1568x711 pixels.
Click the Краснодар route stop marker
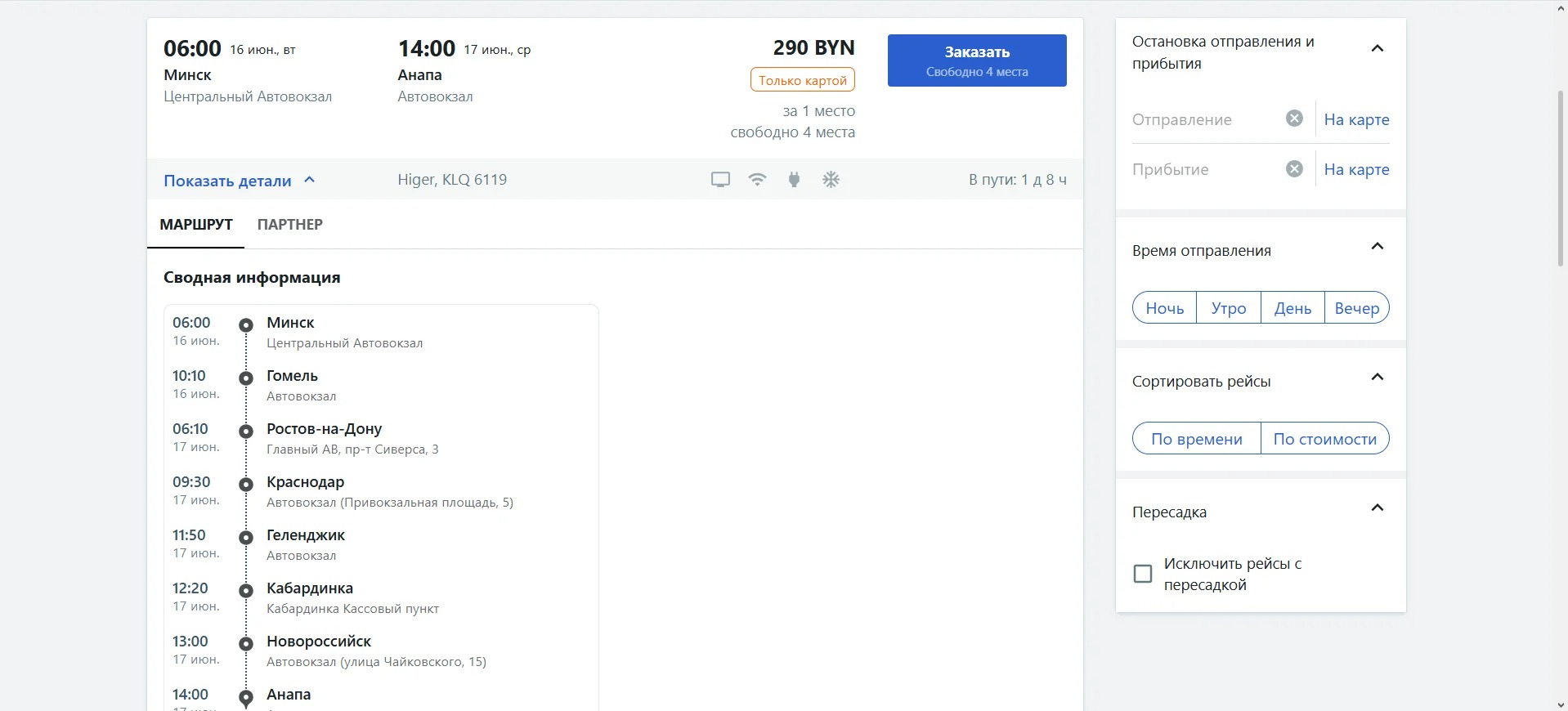(x=246, y=485)
